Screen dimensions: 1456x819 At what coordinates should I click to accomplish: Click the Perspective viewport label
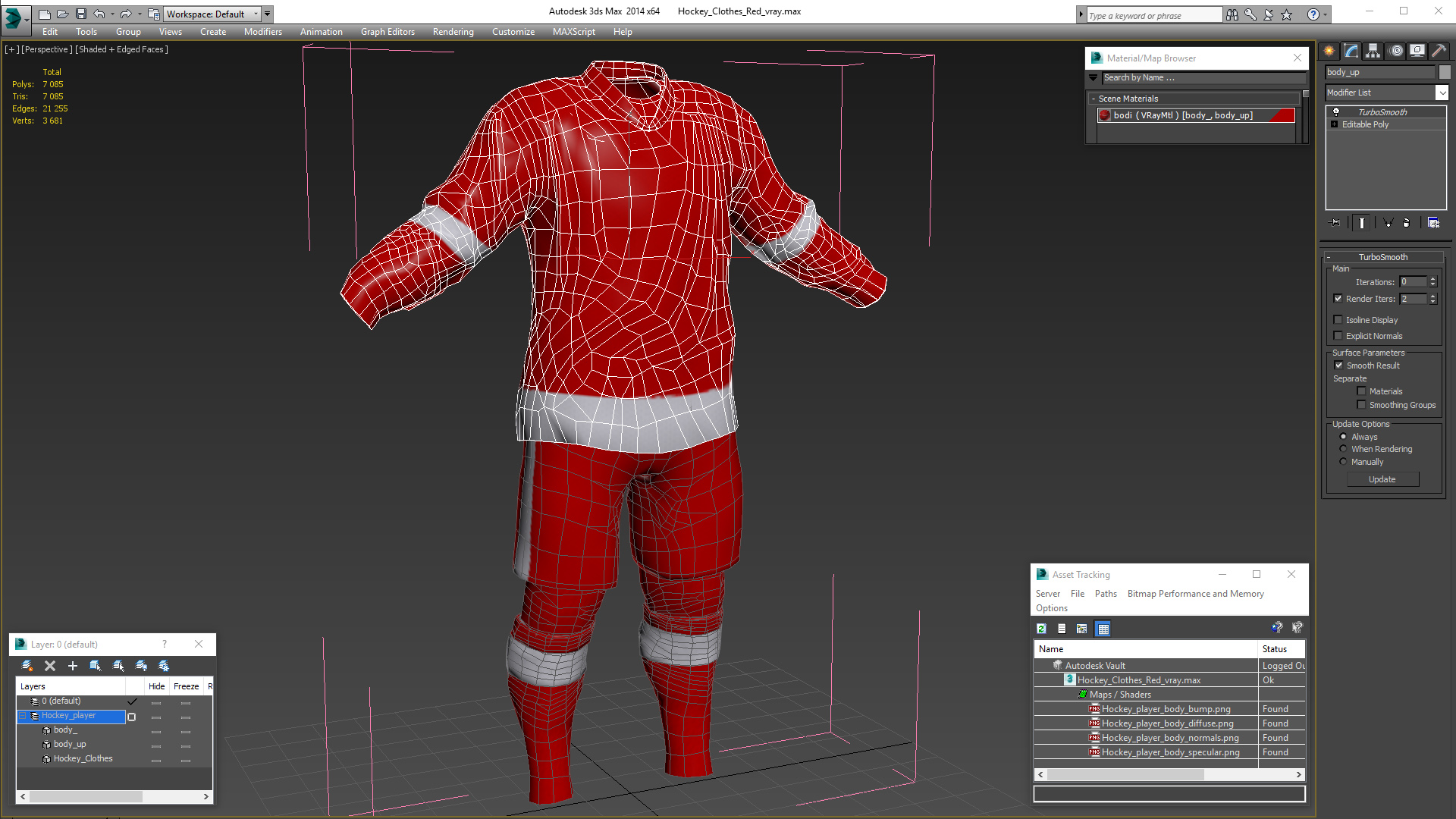pyautogui.click(x=47, y=49)
